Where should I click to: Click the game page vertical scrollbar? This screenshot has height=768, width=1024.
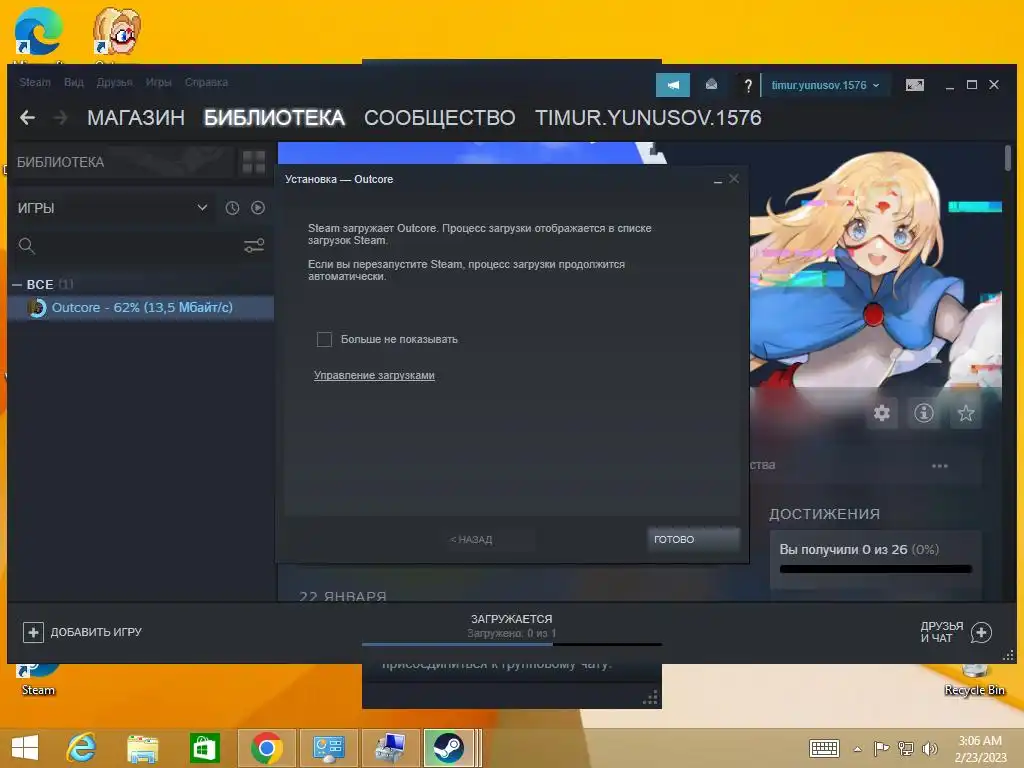point(1008,159)
